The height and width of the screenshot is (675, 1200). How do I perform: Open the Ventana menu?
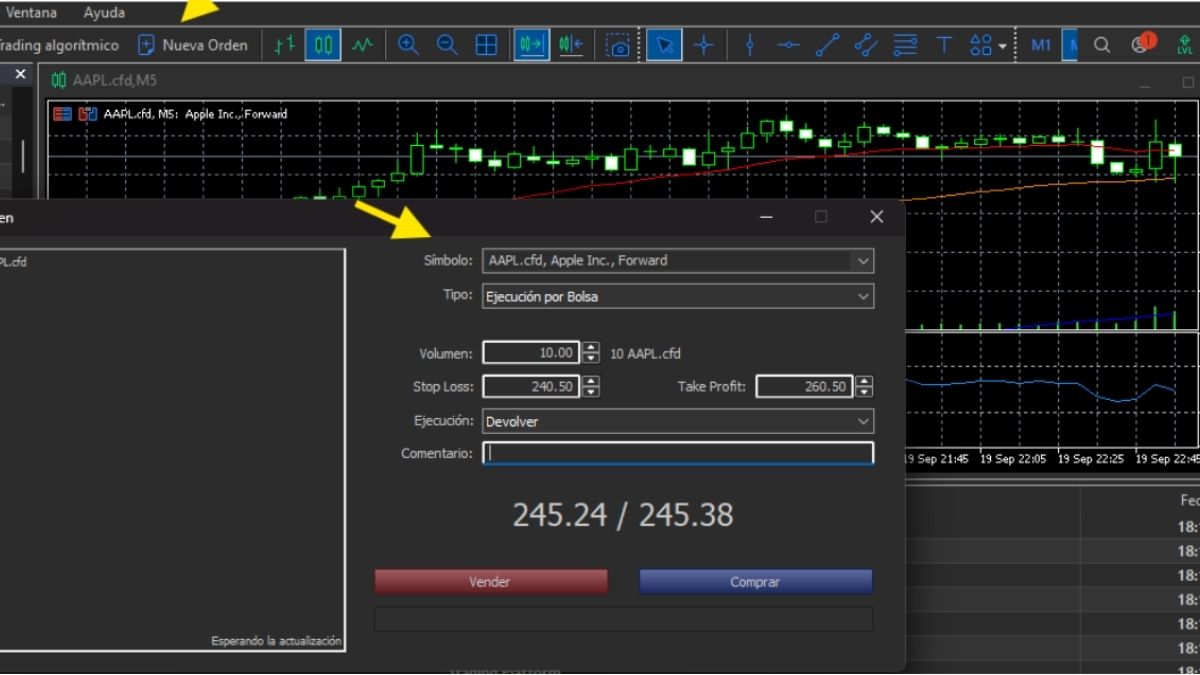(31, 13)
